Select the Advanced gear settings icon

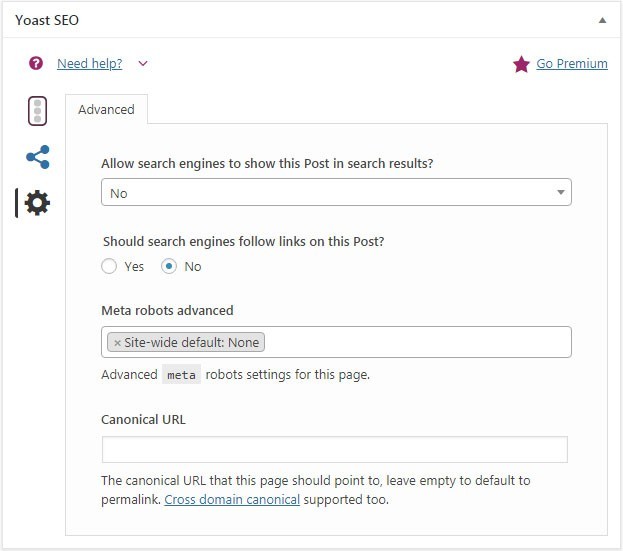[x=37, y=203]
